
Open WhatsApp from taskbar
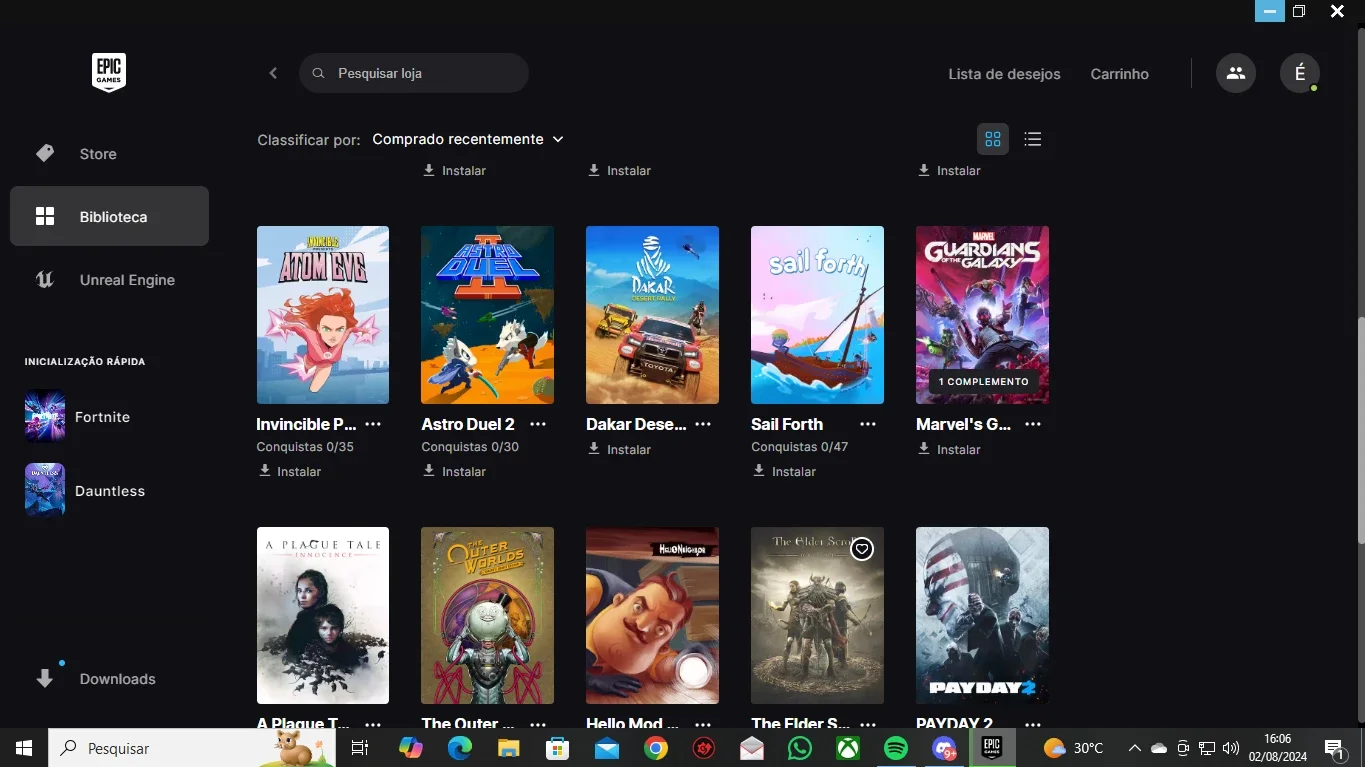[x=800, y=748]
